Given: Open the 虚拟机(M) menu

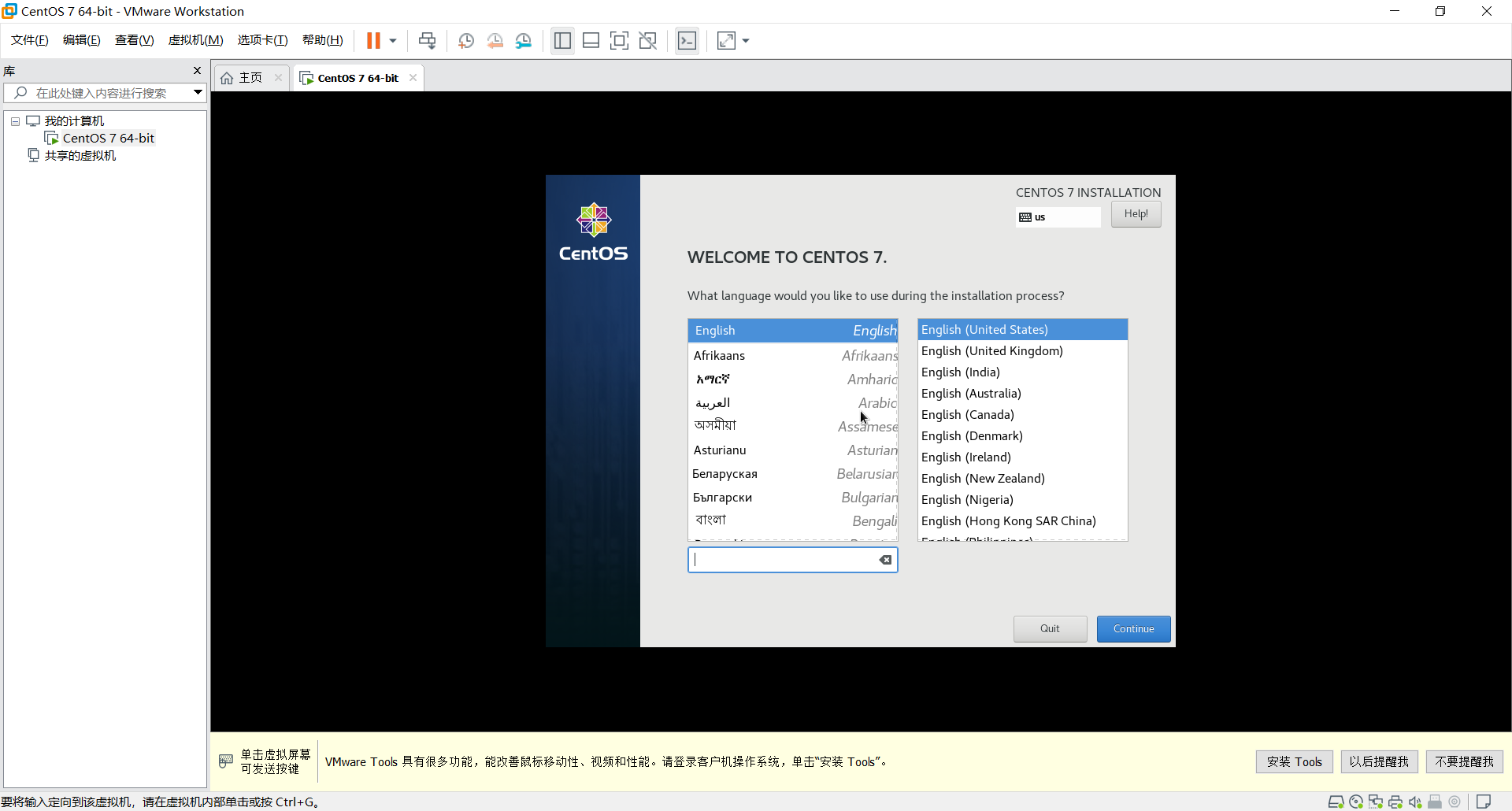Looking at the screenshot, I should 196,40.
